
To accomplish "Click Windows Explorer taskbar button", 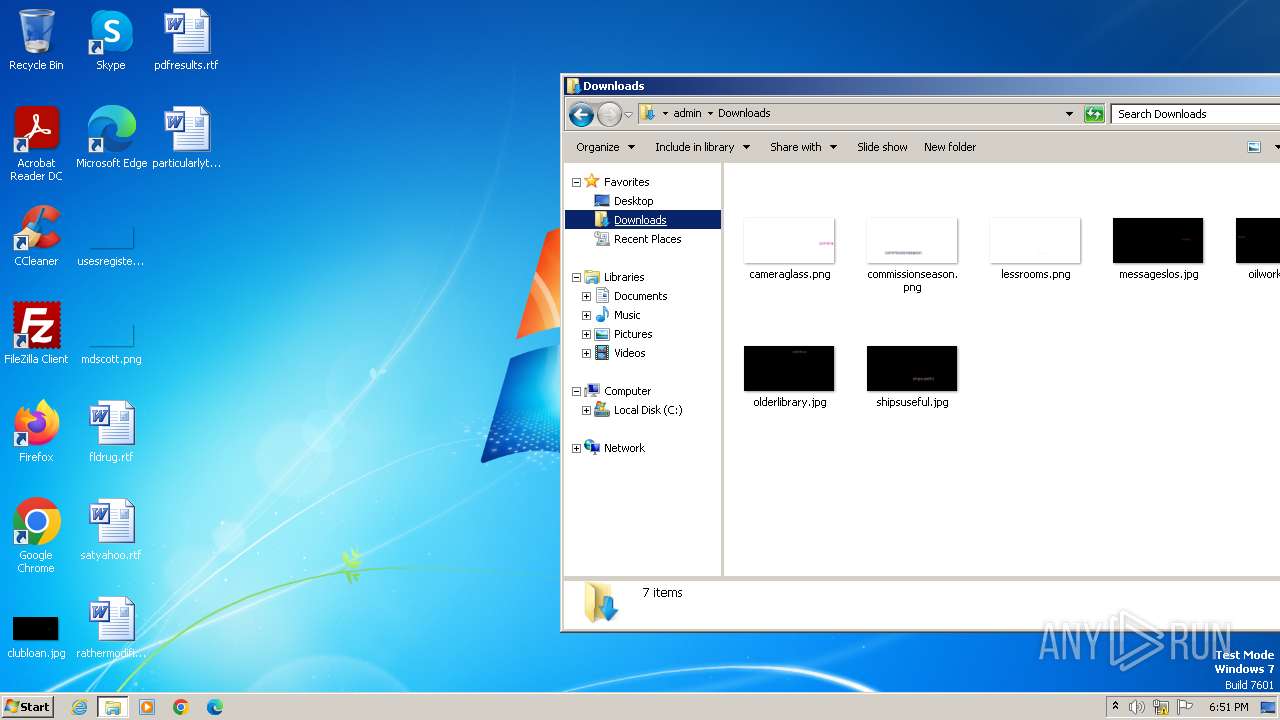I will click(113, 707).
